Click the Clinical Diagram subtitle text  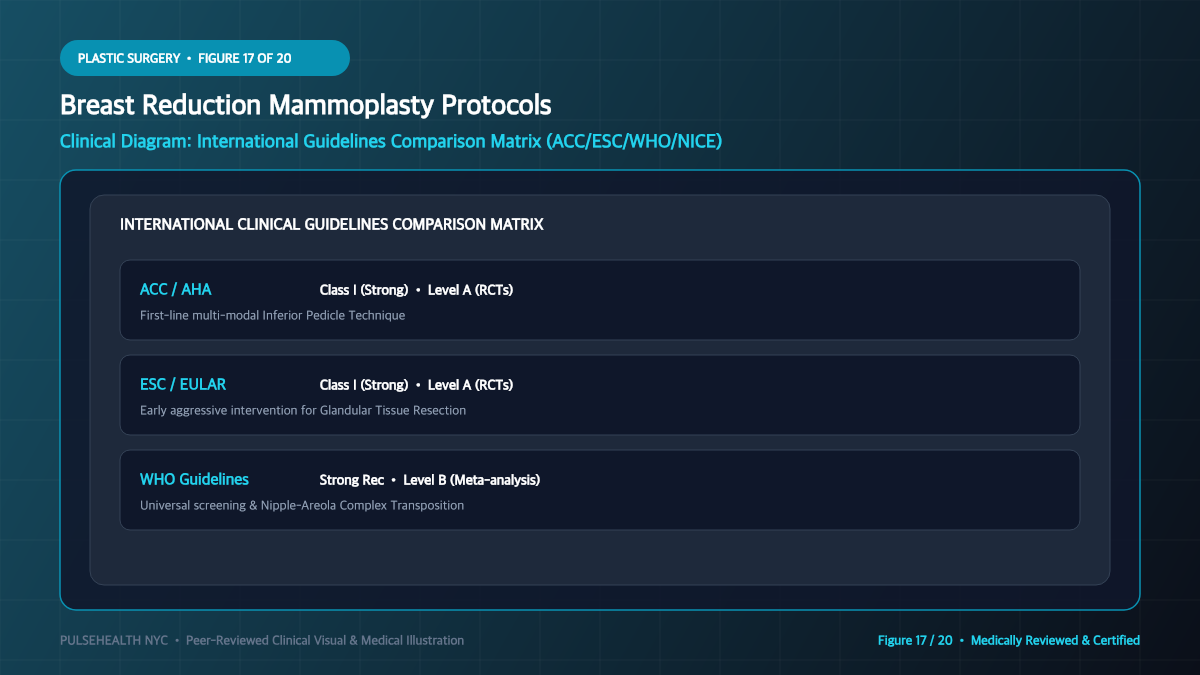coord(391,141)
